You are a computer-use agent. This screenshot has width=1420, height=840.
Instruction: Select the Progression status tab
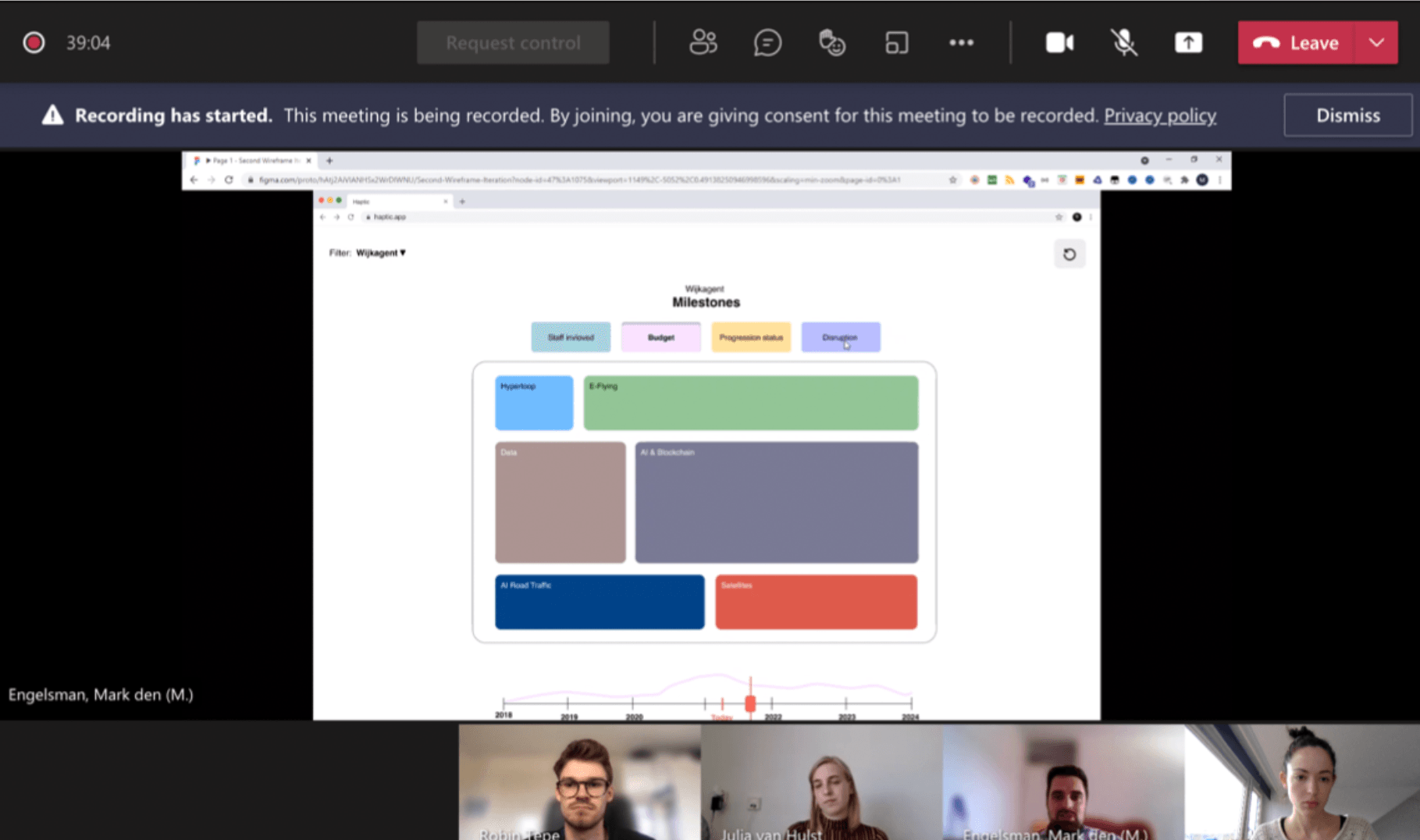[750, 337]
